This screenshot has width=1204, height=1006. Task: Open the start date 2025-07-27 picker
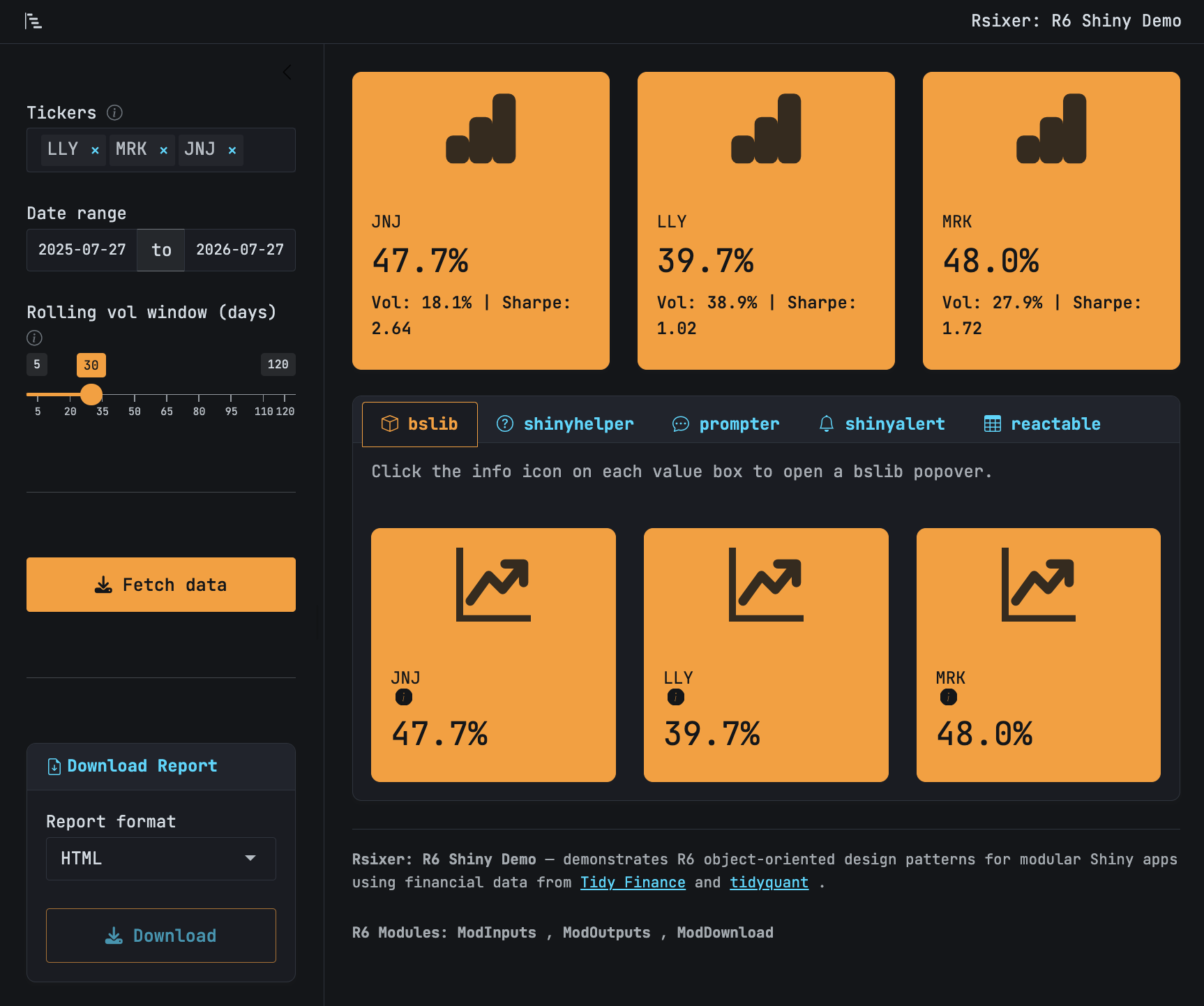[x=82, y=250]
